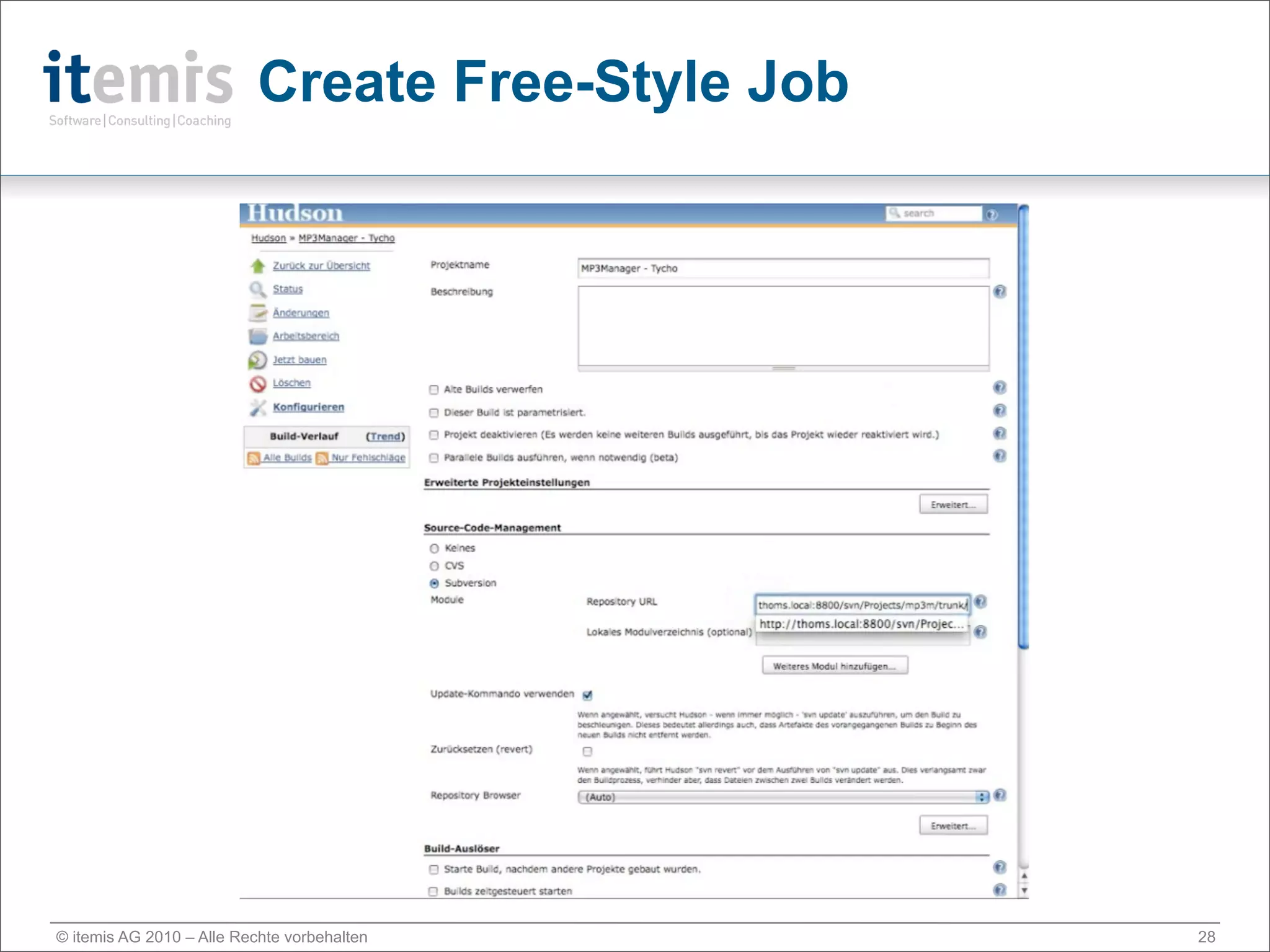
Task: Click inside the Beschreibung text area
Action: pos(783,326)
